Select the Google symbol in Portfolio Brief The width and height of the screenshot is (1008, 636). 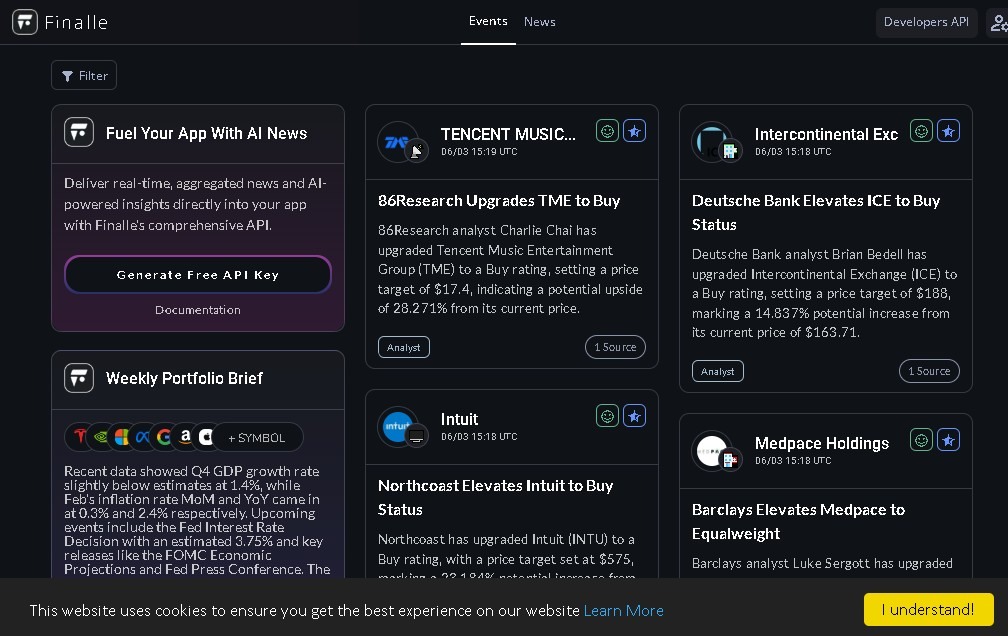[x=164, y=437]
